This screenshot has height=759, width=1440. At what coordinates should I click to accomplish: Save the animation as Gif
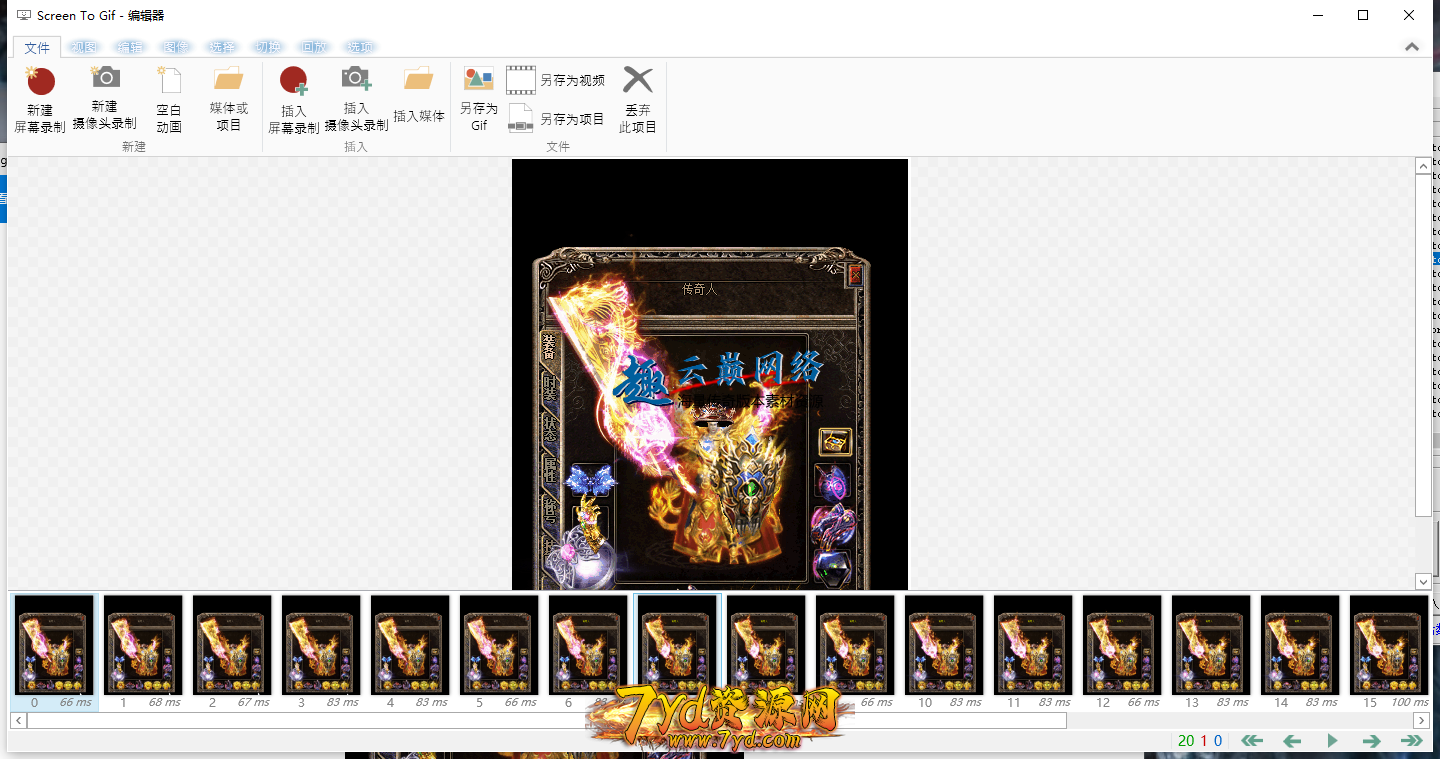tap(479, 100)
